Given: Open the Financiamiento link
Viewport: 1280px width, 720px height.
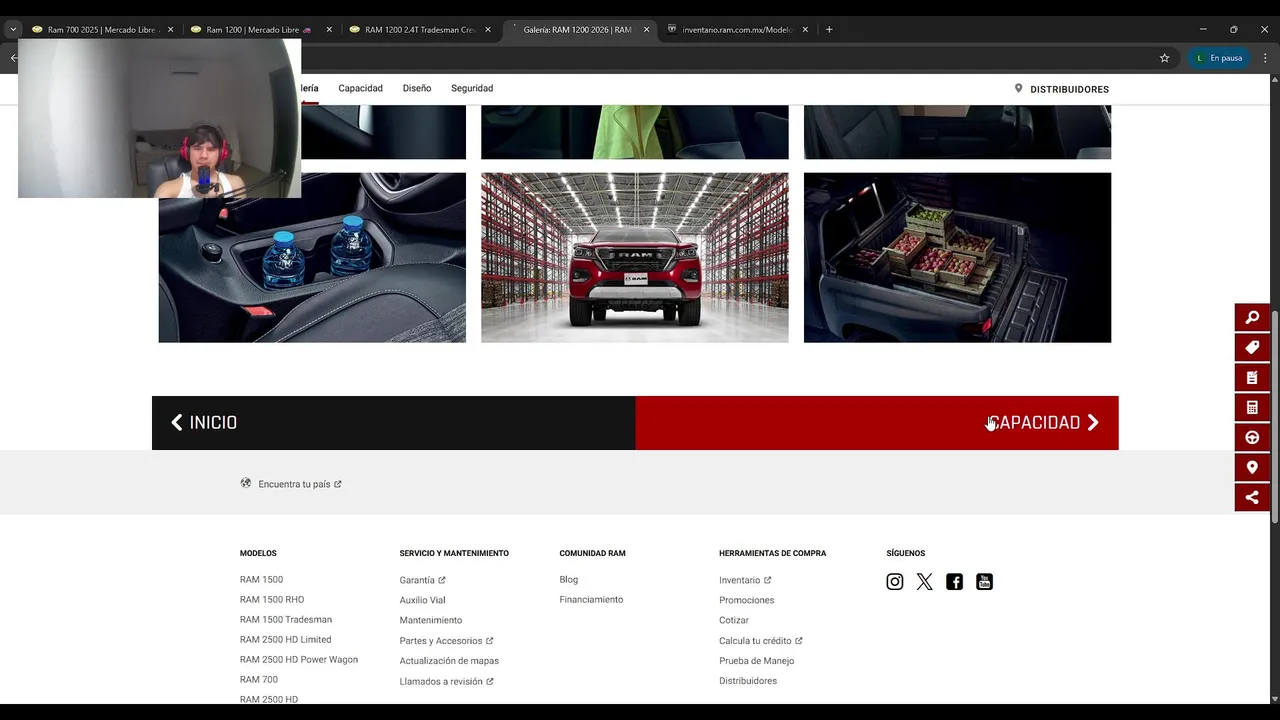Looking at the screenshot, I should pos(591,600).
